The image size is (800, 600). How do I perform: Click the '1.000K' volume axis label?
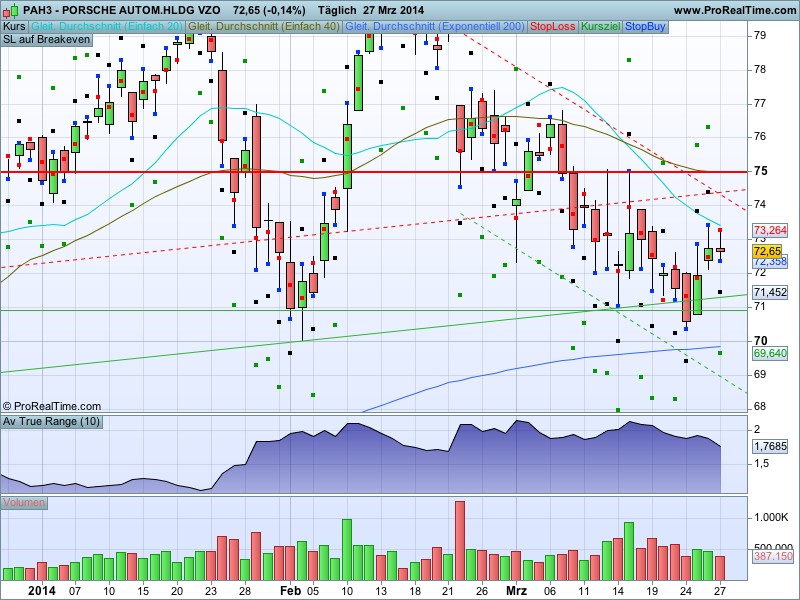tap(771, 517)
